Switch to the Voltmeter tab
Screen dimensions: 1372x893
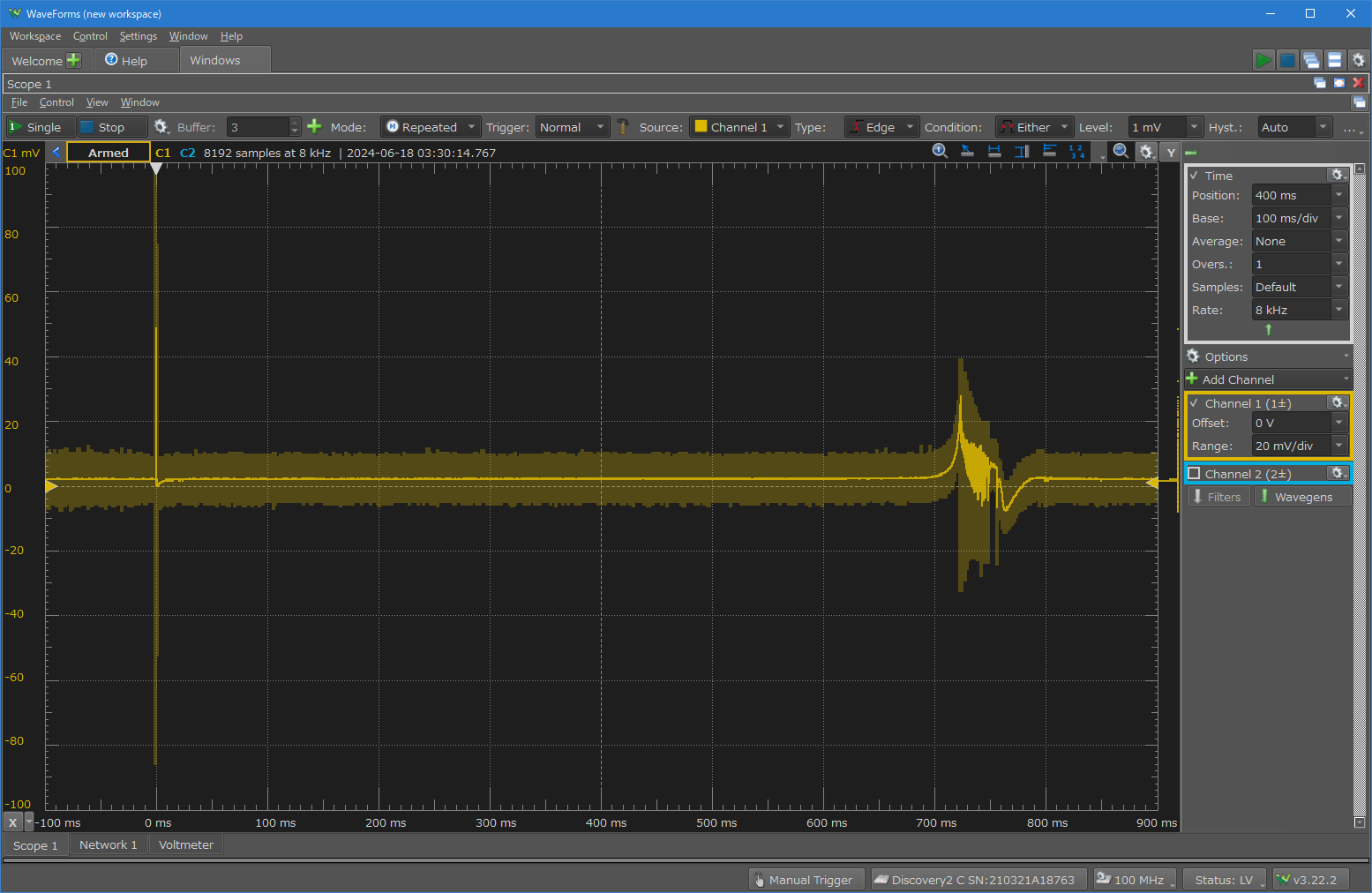coord(186,844)
